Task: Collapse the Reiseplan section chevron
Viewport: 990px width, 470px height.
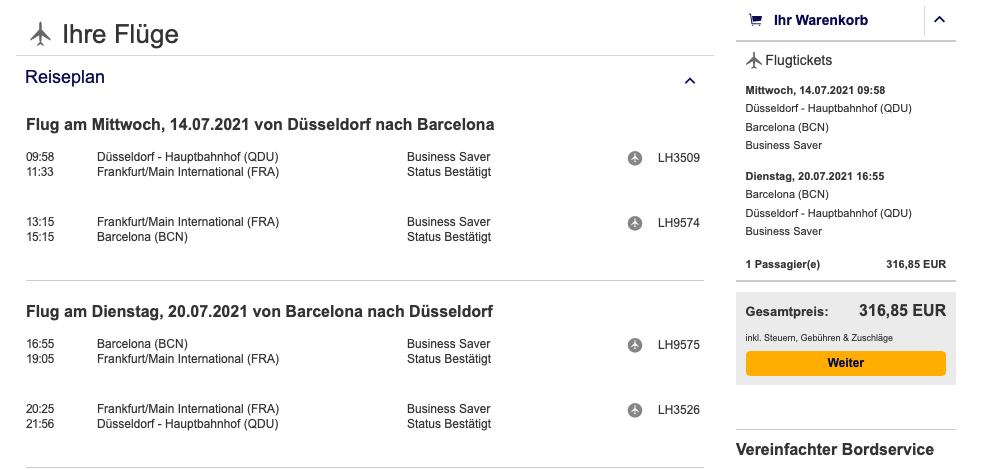Action: click(689, 80)
